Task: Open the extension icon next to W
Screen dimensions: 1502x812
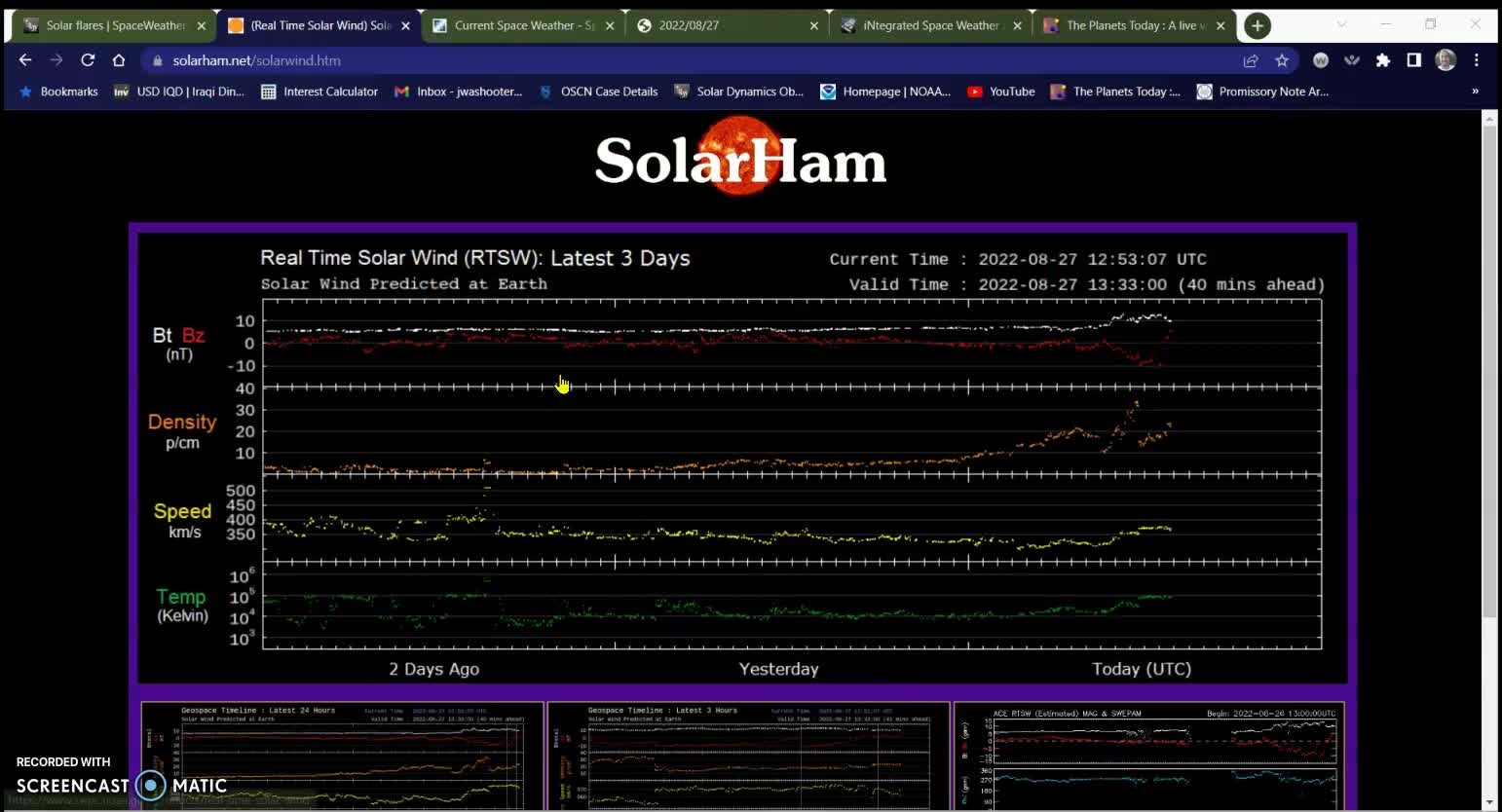Action: (x=1352, y=60)
